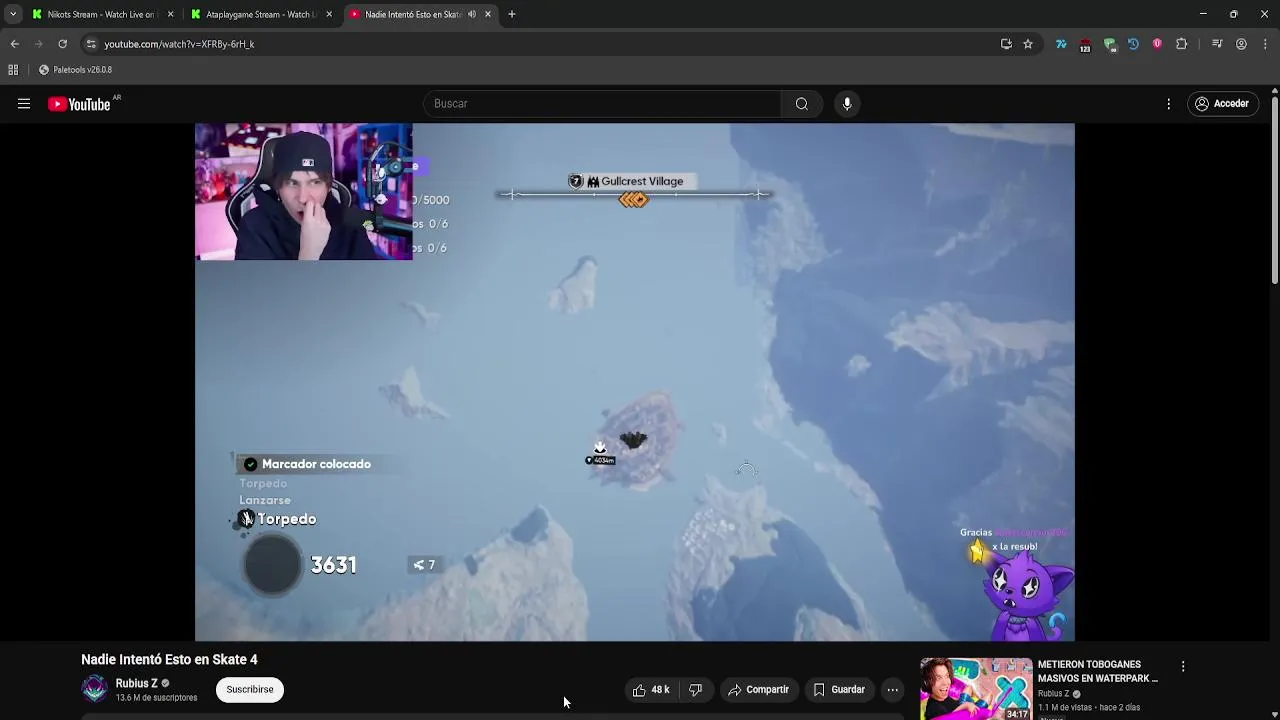Click the search magnifier button
This screenshot has height=720, width=1280.
click(802, 104)
